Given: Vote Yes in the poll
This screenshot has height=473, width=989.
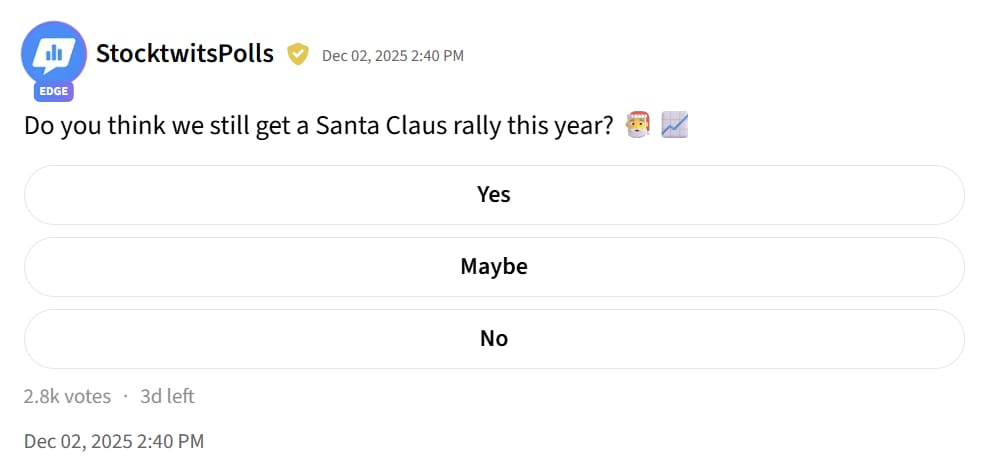Looking at the screenshot, I should click(494, 194).
